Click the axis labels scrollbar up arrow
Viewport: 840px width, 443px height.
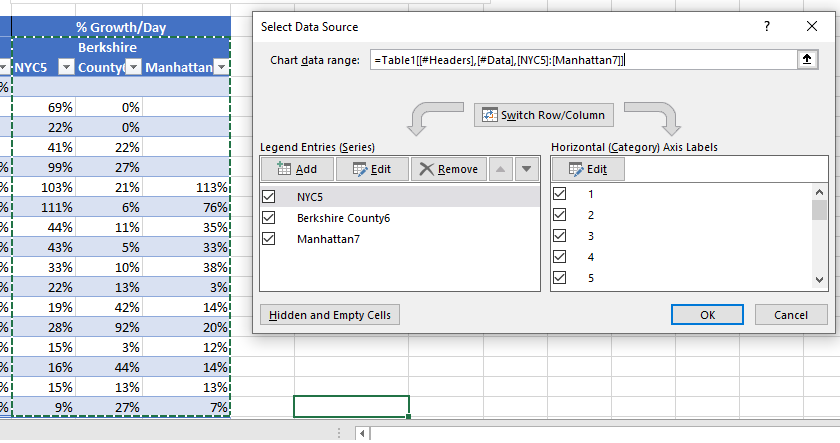coord(819,192)
